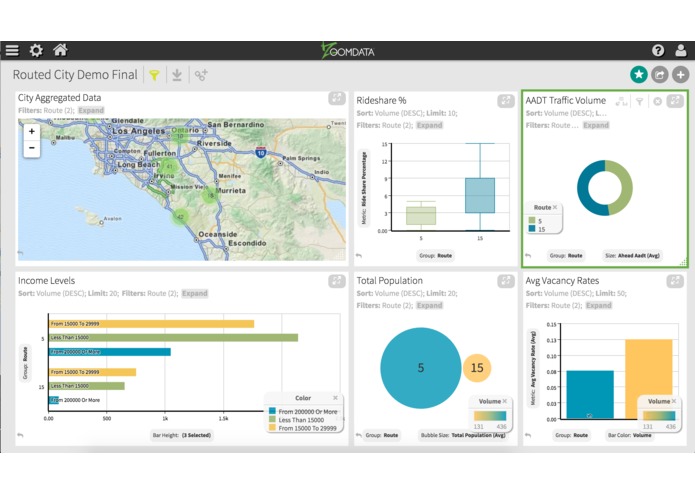Click the Routed City Demo Final title

(75, 74)
